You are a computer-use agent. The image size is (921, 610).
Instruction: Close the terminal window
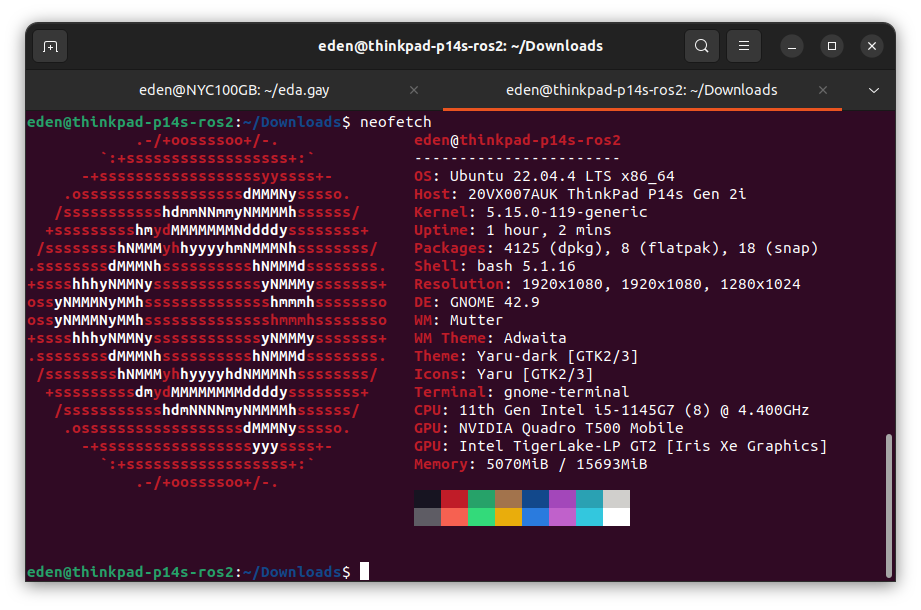click(x=871, y=46)
